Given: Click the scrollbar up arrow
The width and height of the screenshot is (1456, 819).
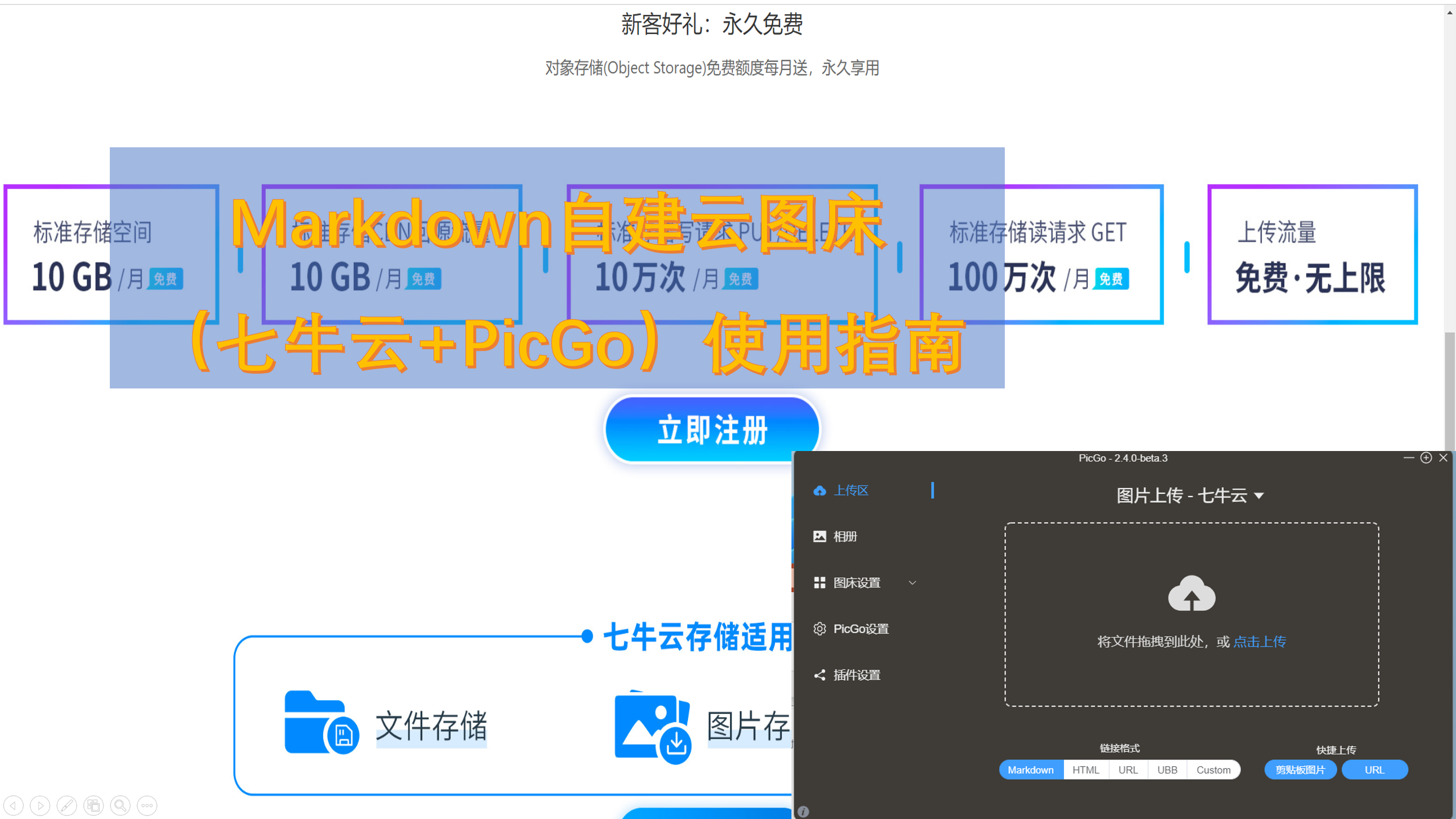Looking at the screenshot, I should pos(1450,11).
